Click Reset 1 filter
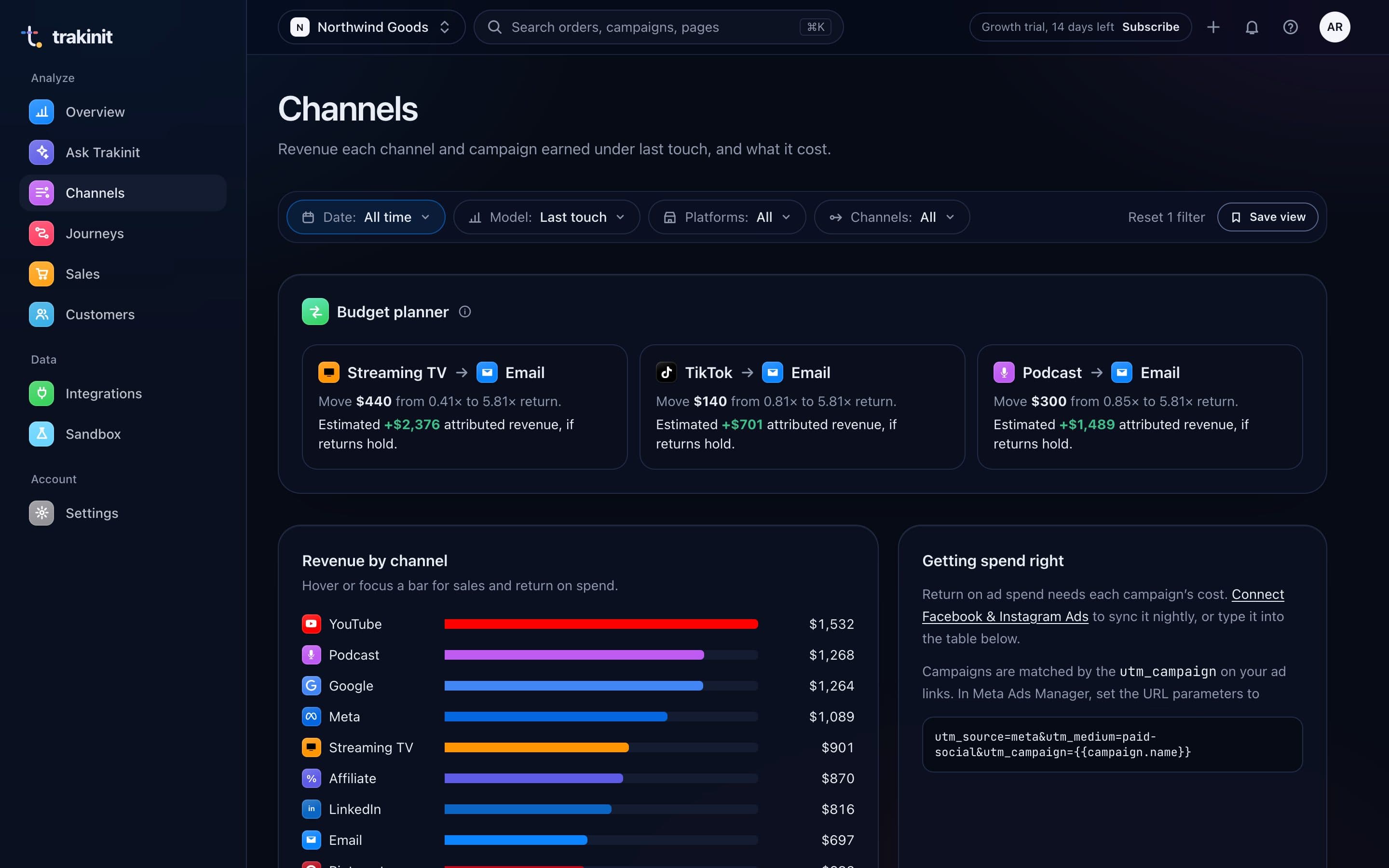Image resolution: width=1389 pixels, height=868 pixels. click(x=1166, y=217)
